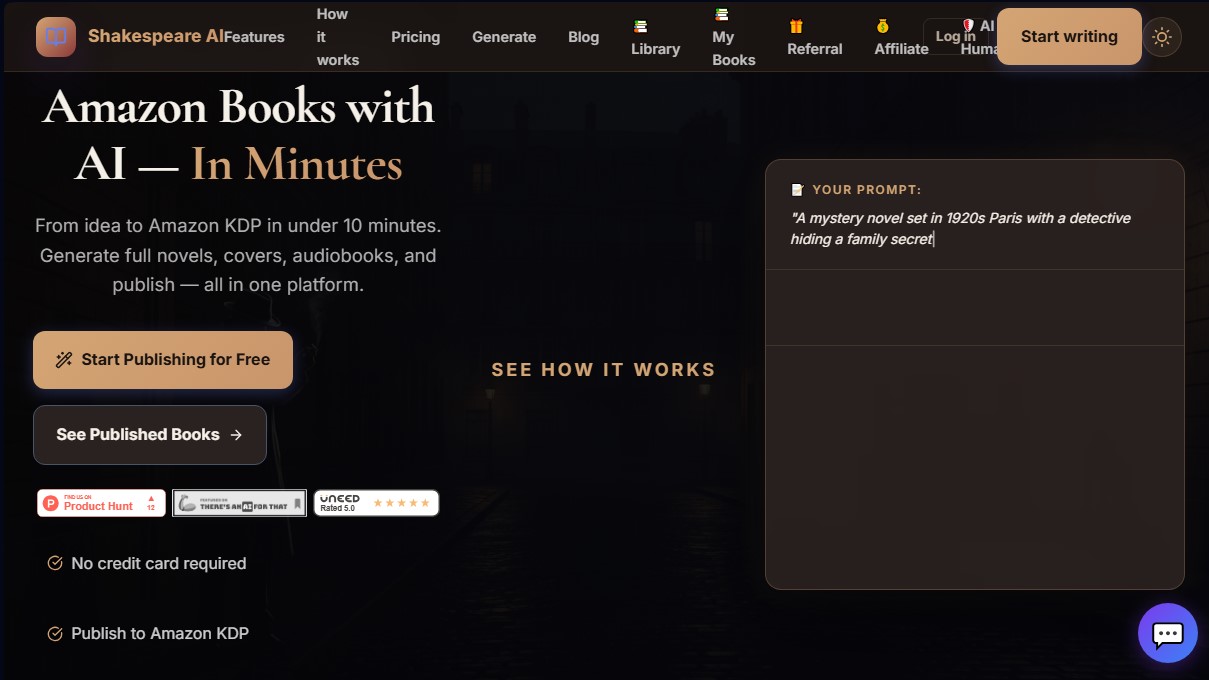The image size is (1209, 680).
Task: Click the magic wand icon in Start Publishing button
Action: click(64, 360)
